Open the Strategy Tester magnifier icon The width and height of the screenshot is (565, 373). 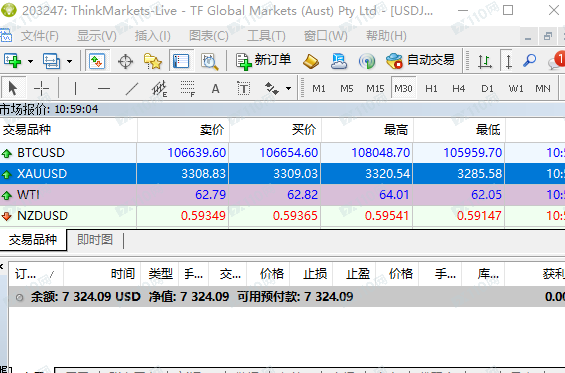click(209, 61)
